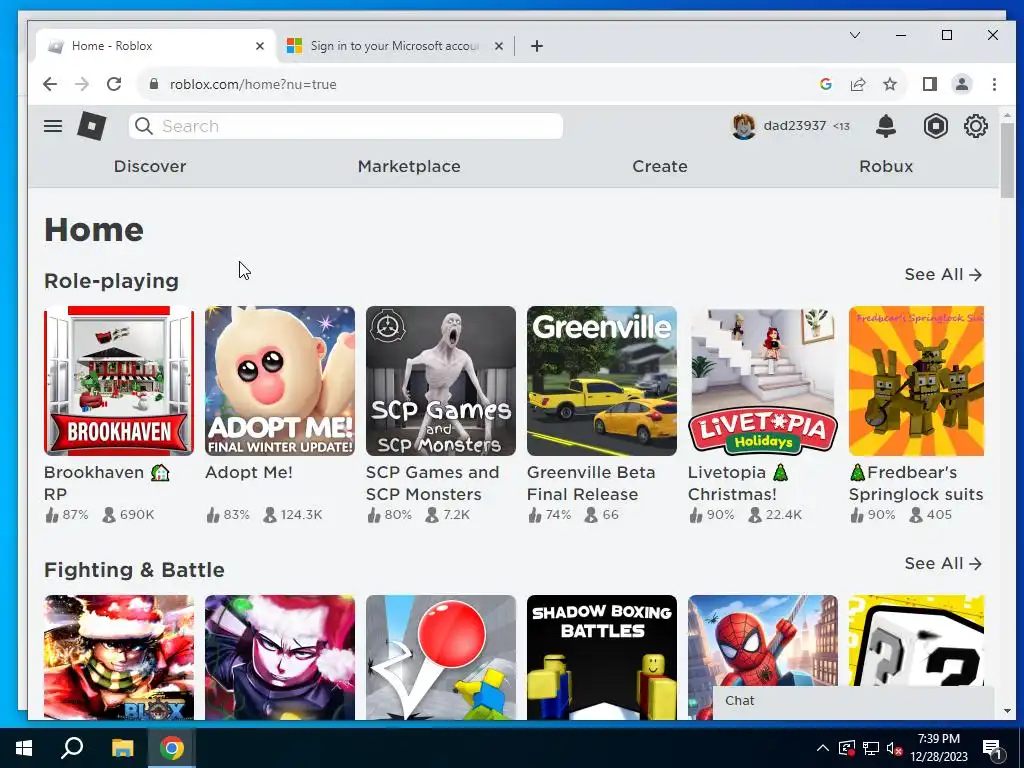
Task: Open the Roblox hamburger navigation menu
Action: click(53, 126)
